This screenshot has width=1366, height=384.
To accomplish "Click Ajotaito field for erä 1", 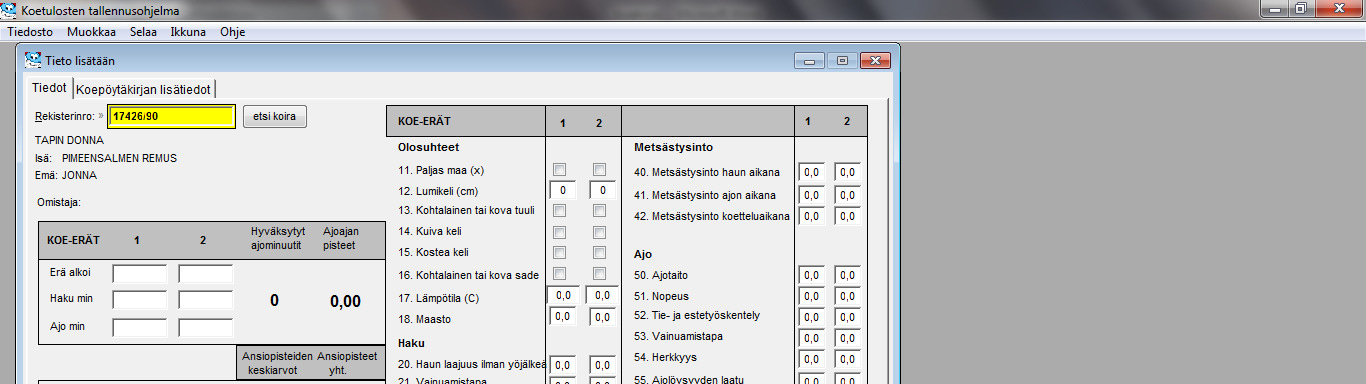I will coord(812,275).
